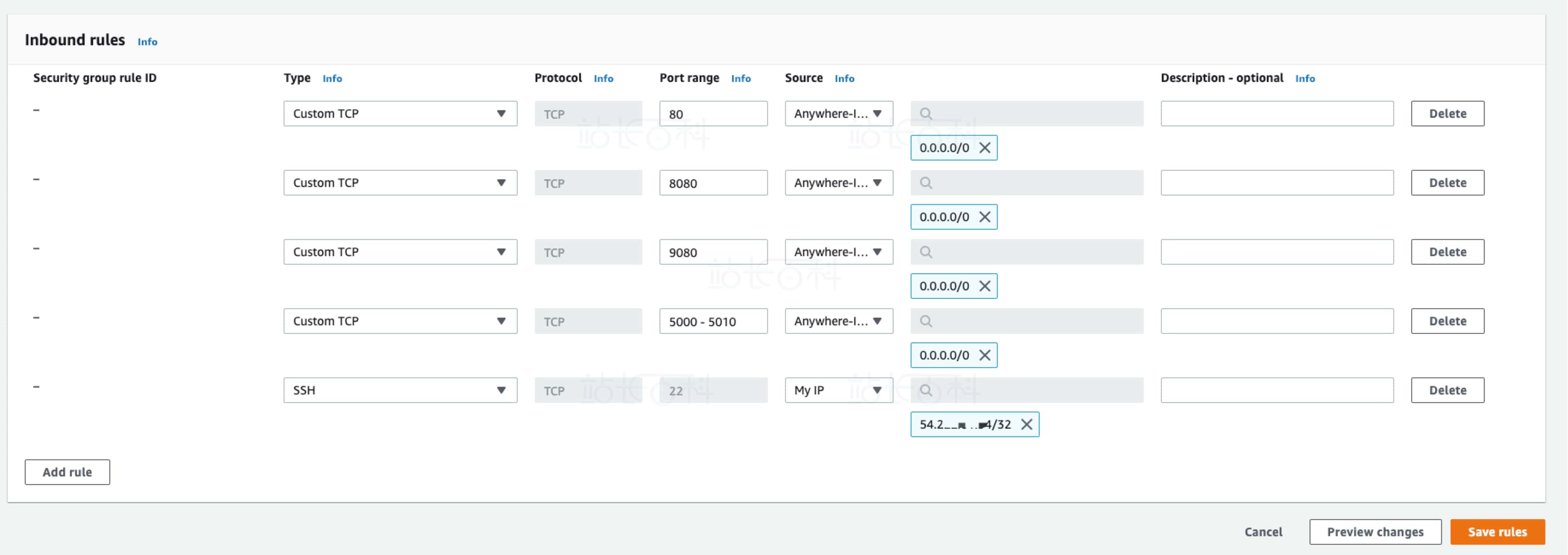Open Info link next to Inbound rules heading
The height and width of the screenshot is (555, 1568).
[147, 42]
